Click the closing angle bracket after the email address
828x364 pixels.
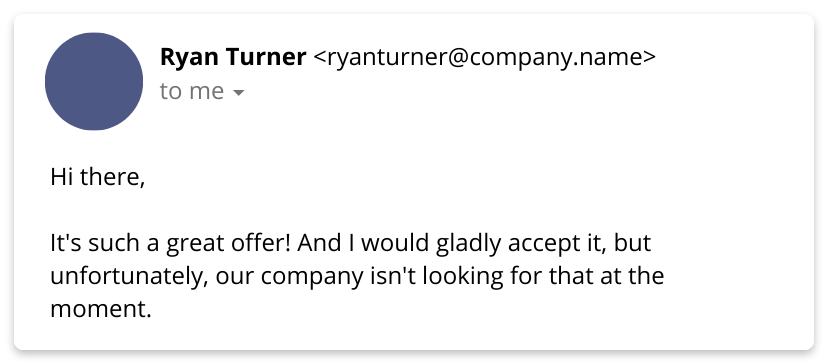(649, 58)
